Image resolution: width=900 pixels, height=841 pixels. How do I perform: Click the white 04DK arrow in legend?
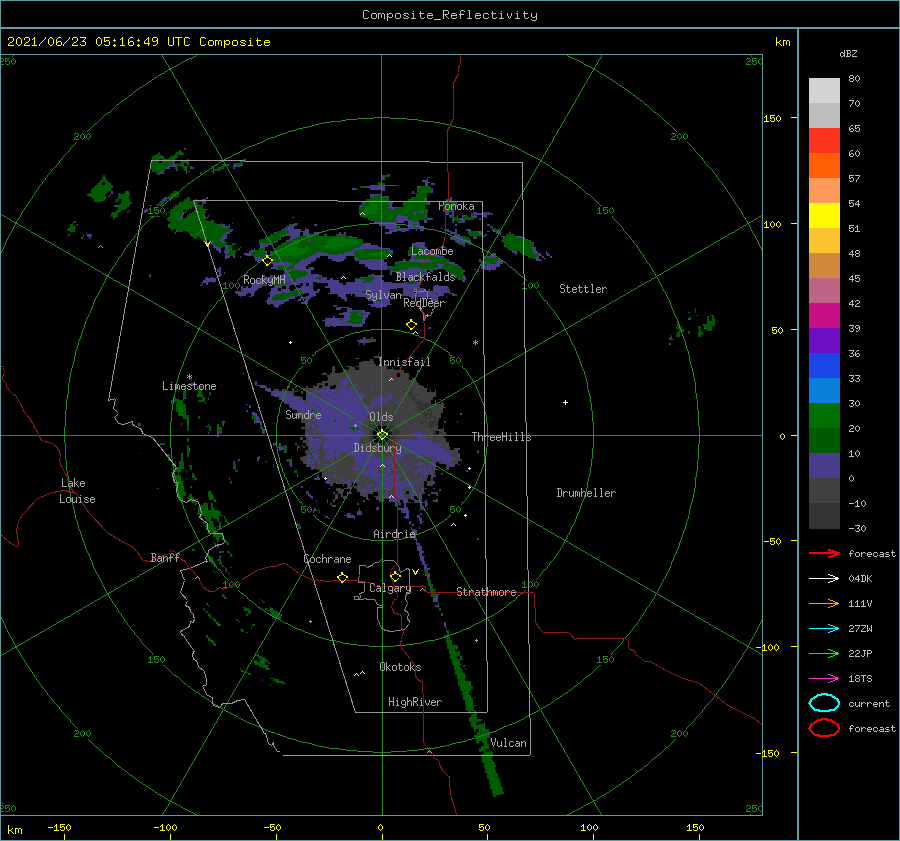point(824,579)
